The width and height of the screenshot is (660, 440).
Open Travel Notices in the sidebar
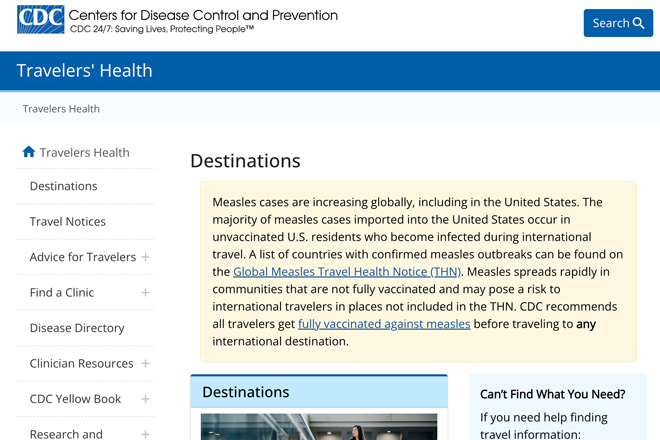click(68, 221)
